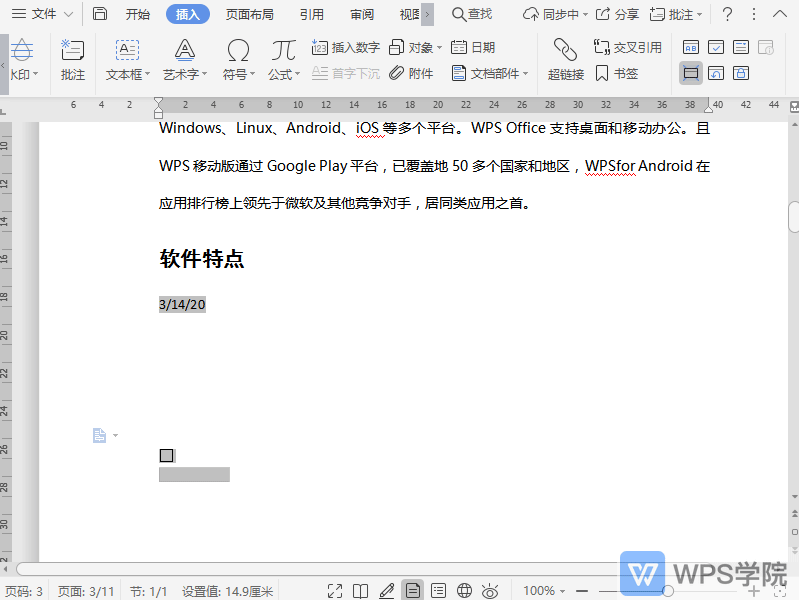The width and height of the screenshot is (799, 600).
Task: Toggle the checkbox form field in document
Action: (x=166, y=455)
